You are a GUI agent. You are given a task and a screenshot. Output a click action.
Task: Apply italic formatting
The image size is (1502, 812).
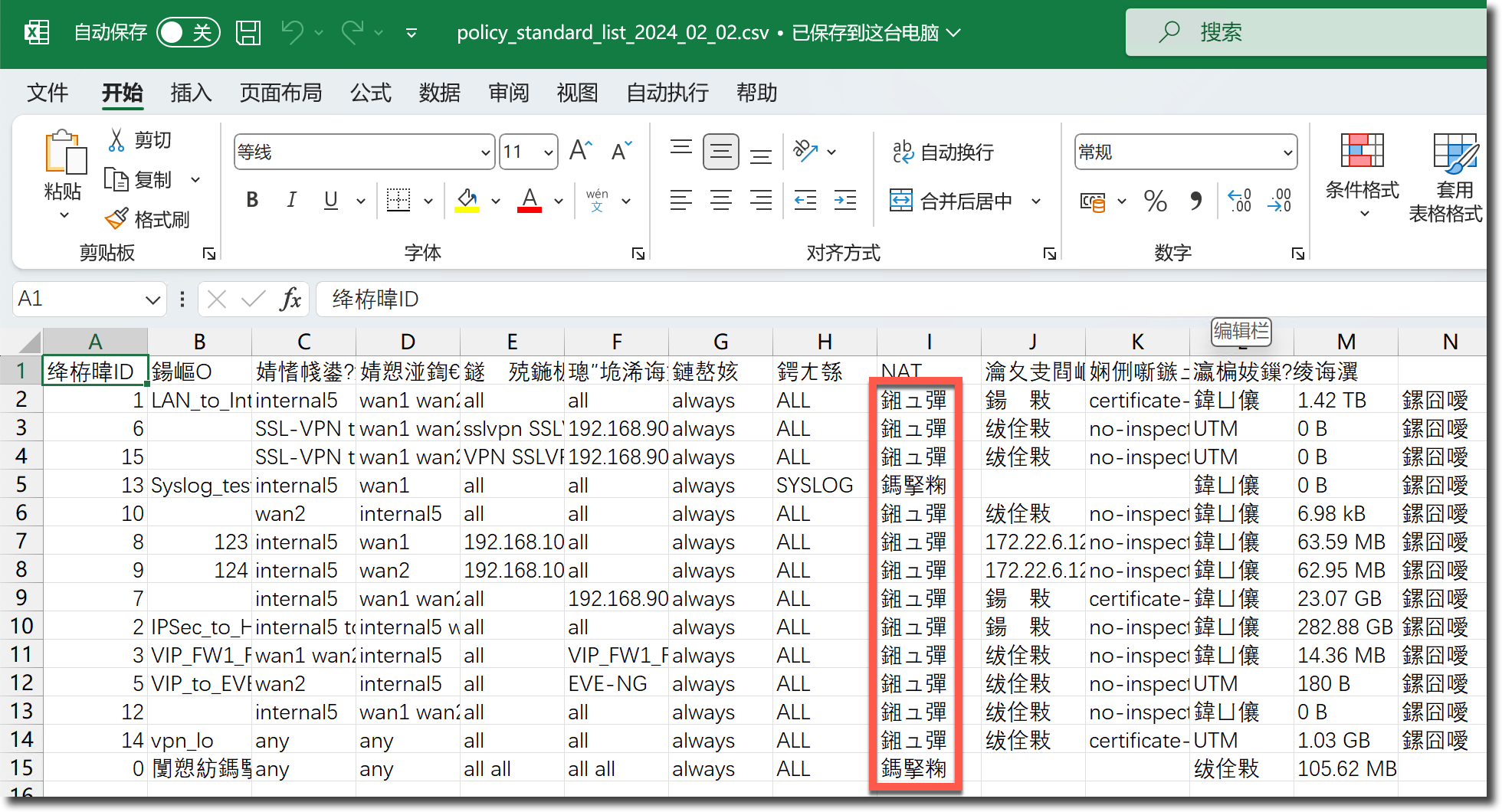[291, 201]
